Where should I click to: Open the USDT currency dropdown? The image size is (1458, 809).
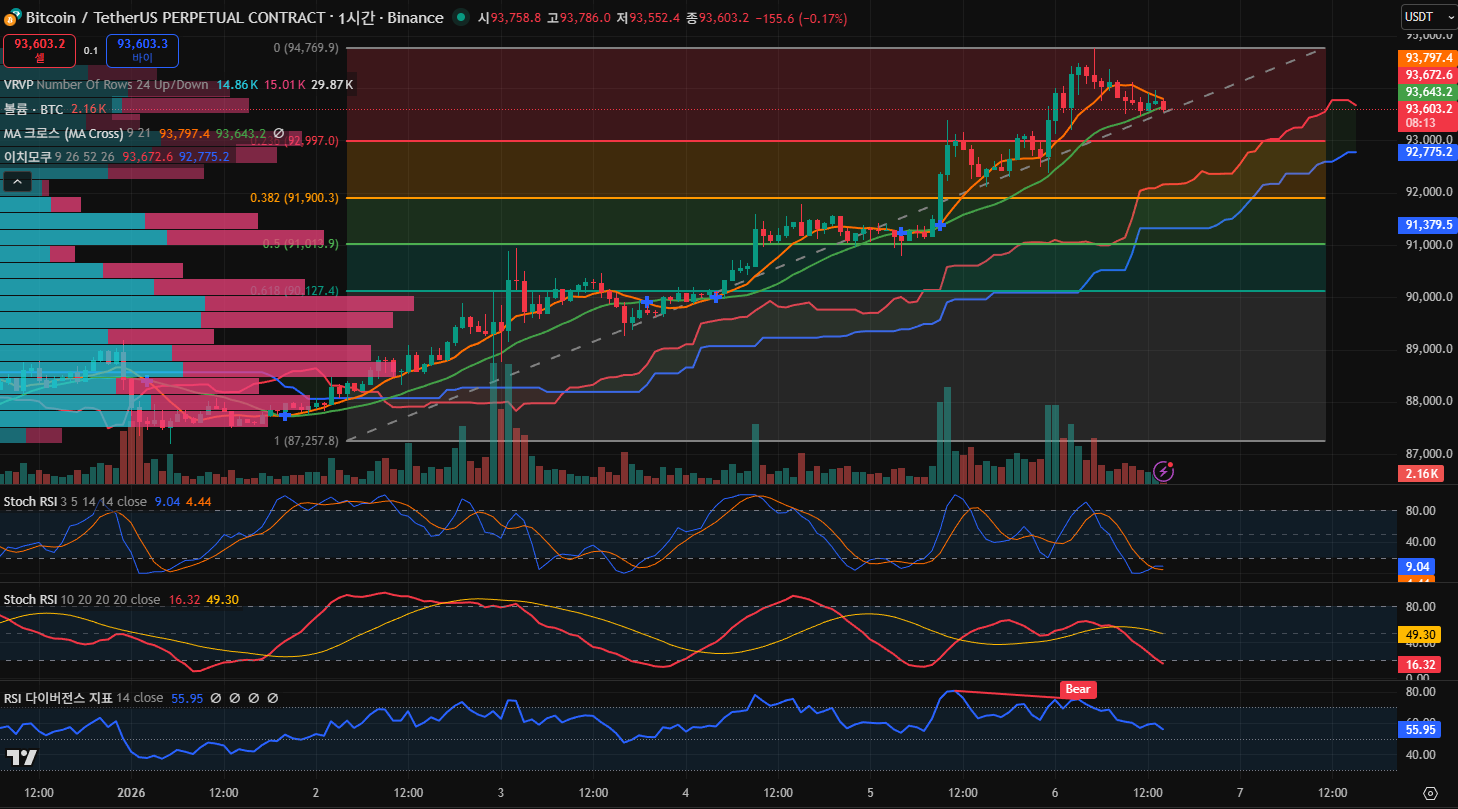(x=1424, y=17)
